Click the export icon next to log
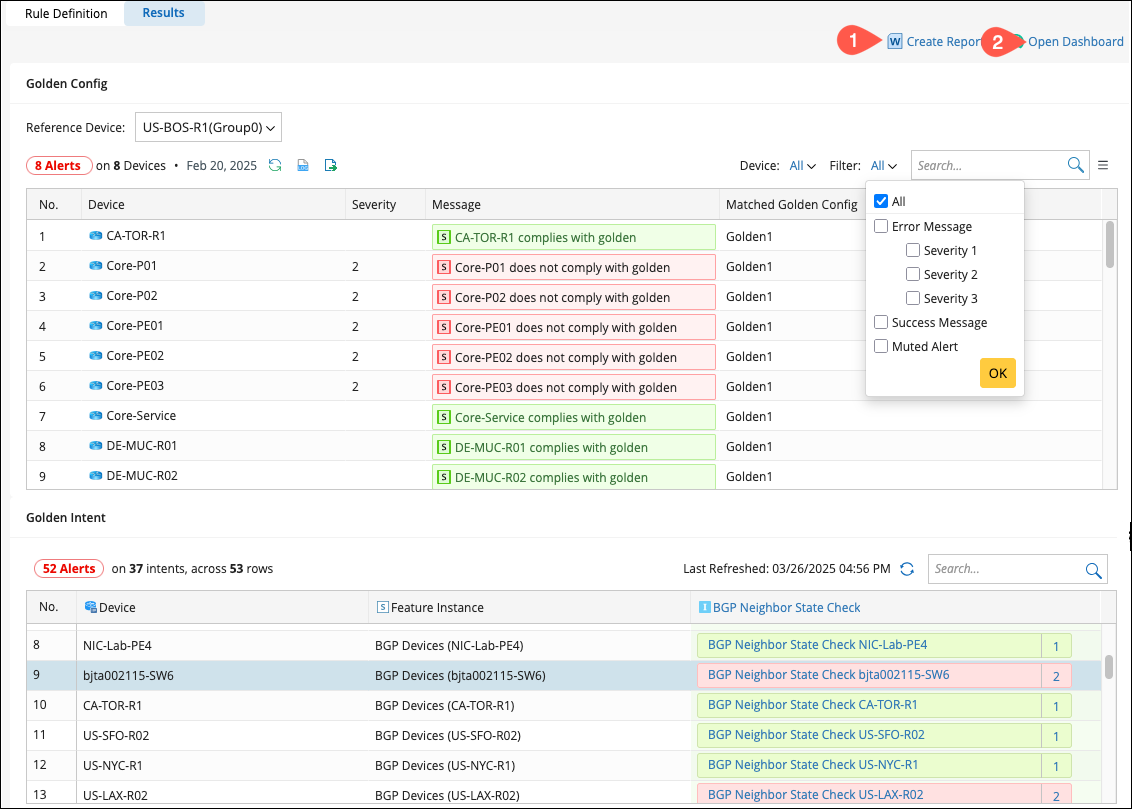The width and height of the screenshot is (1132, 809). click(x=330, y=165)
